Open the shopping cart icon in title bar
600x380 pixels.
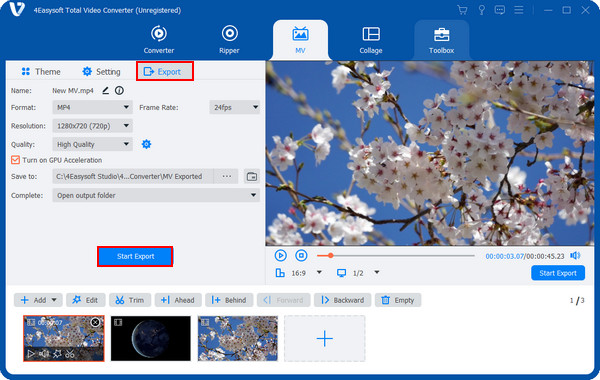[462, 10]
